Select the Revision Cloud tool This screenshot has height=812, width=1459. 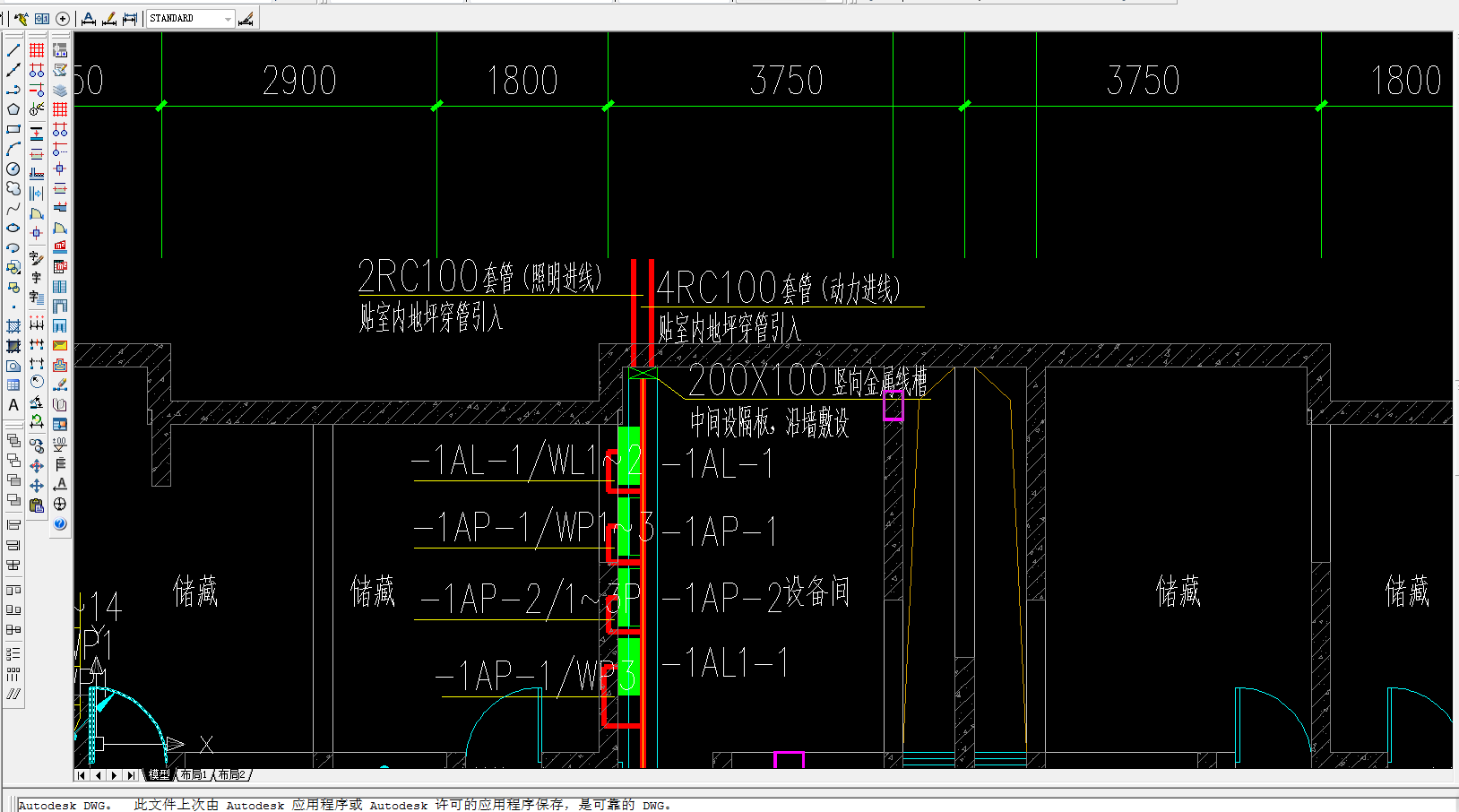pos(13,188)
